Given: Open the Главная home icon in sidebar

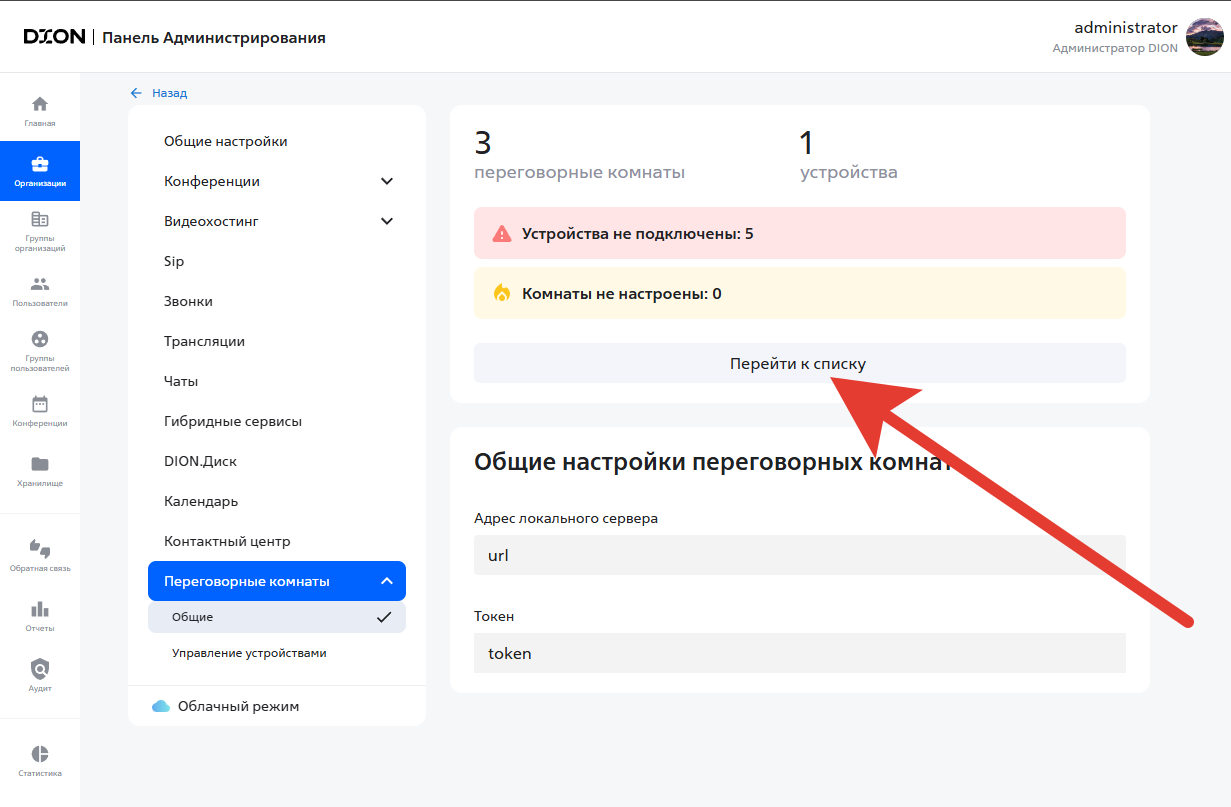Looking at the screenshot, I should point(40,105).
